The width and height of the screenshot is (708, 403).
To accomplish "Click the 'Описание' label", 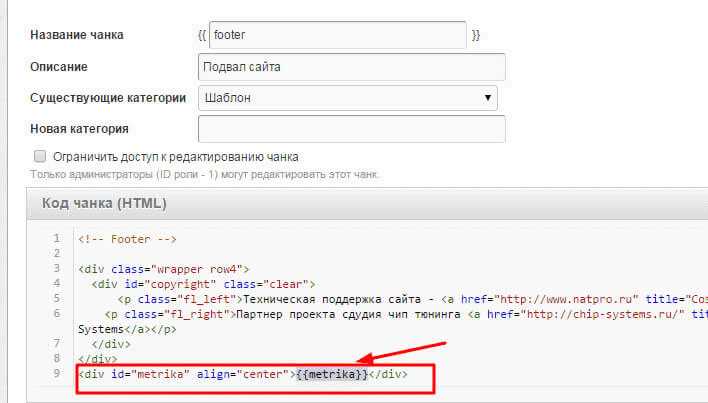I will pos(59,67).
